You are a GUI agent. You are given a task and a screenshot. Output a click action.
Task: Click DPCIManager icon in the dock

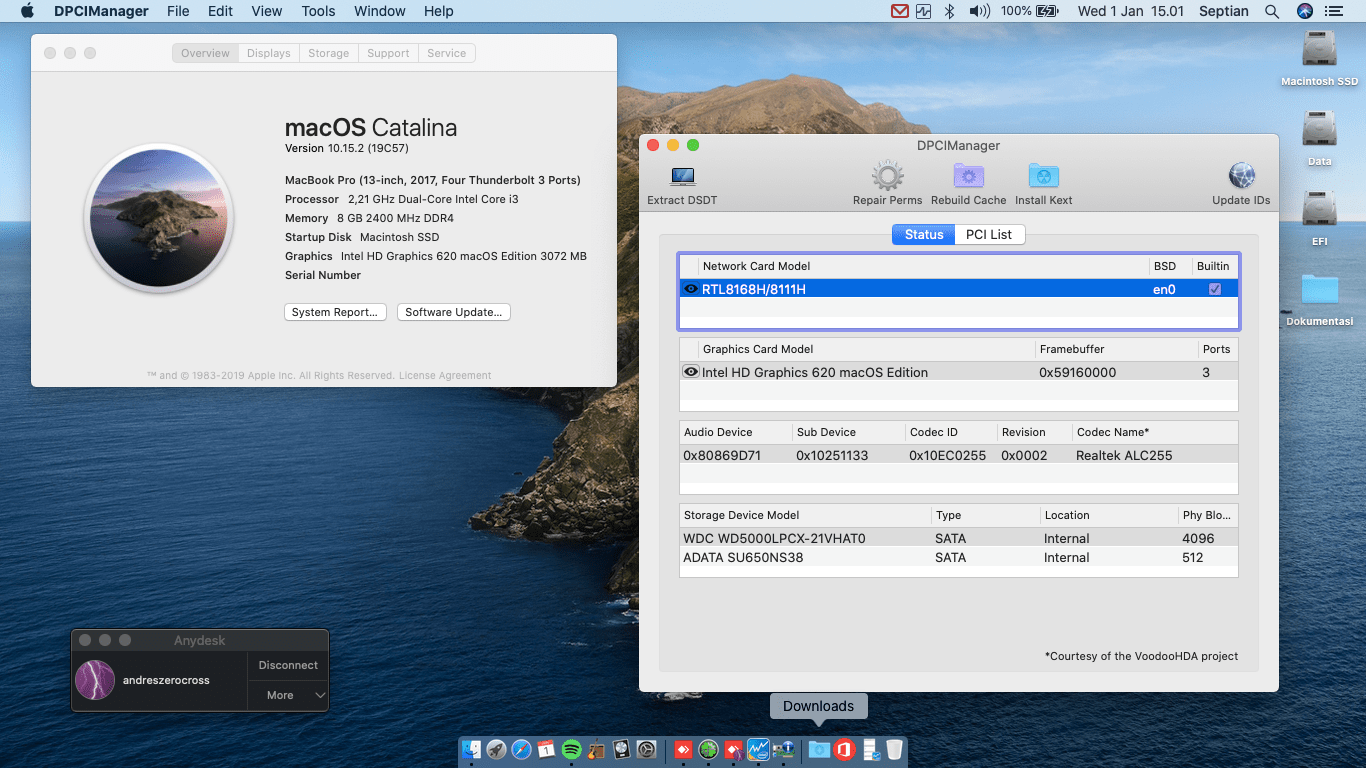[x=784, y=749]
